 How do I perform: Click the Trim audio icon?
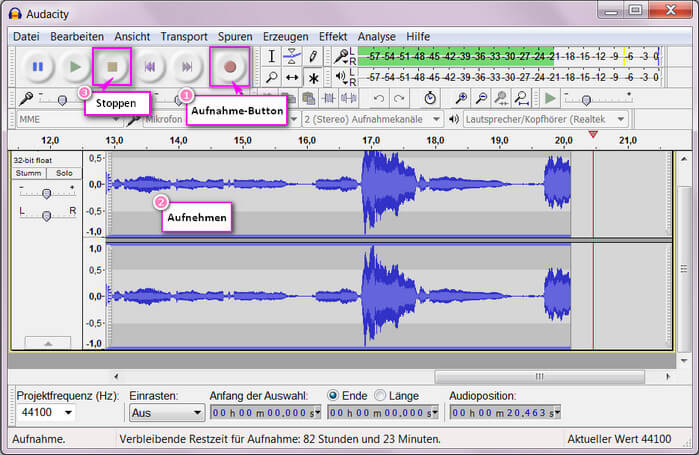[x=329, y=98]
